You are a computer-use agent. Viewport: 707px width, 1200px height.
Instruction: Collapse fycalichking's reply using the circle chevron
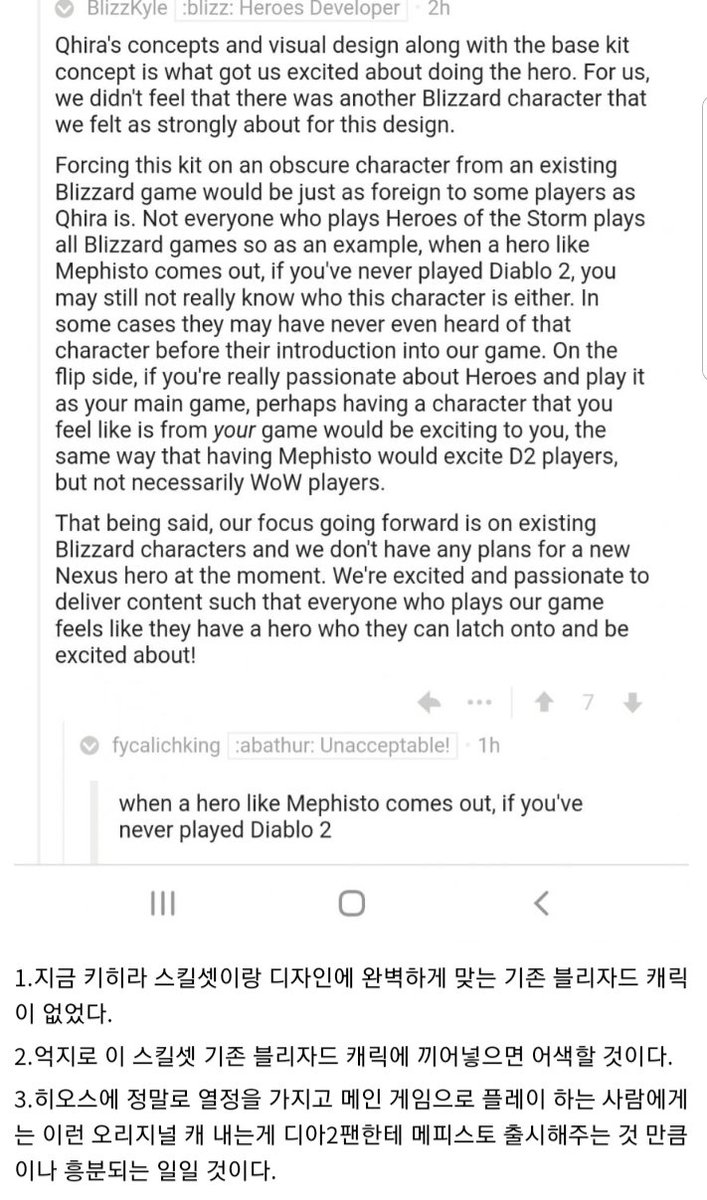(x=90, y=746)
